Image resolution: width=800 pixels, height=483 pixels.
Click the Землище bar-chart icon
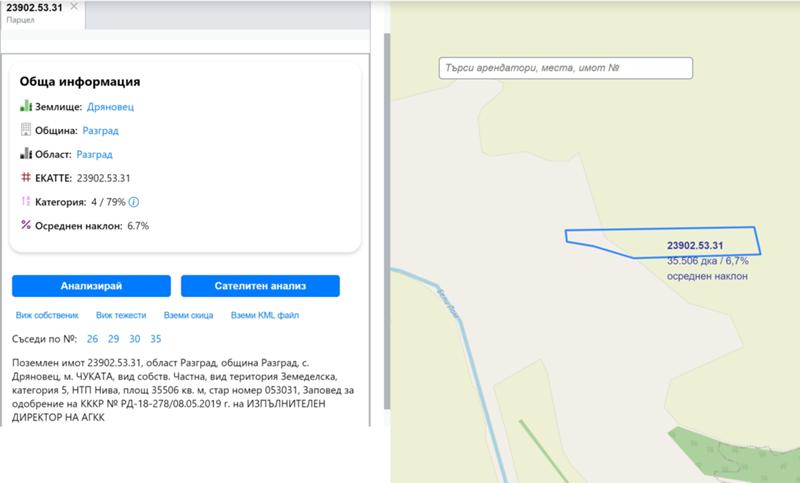tap(26, 106)
